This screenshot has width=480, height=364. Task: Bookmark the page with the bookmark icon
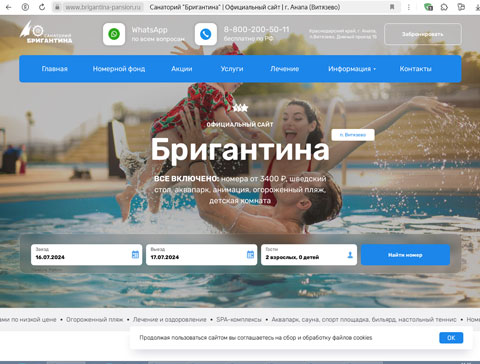392,7
